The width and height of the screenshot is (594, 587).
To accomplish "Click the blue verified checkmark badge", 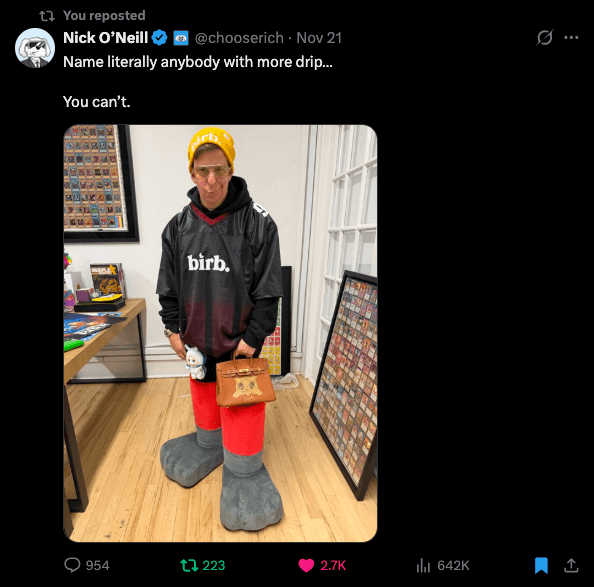I will tap(159, 37).
